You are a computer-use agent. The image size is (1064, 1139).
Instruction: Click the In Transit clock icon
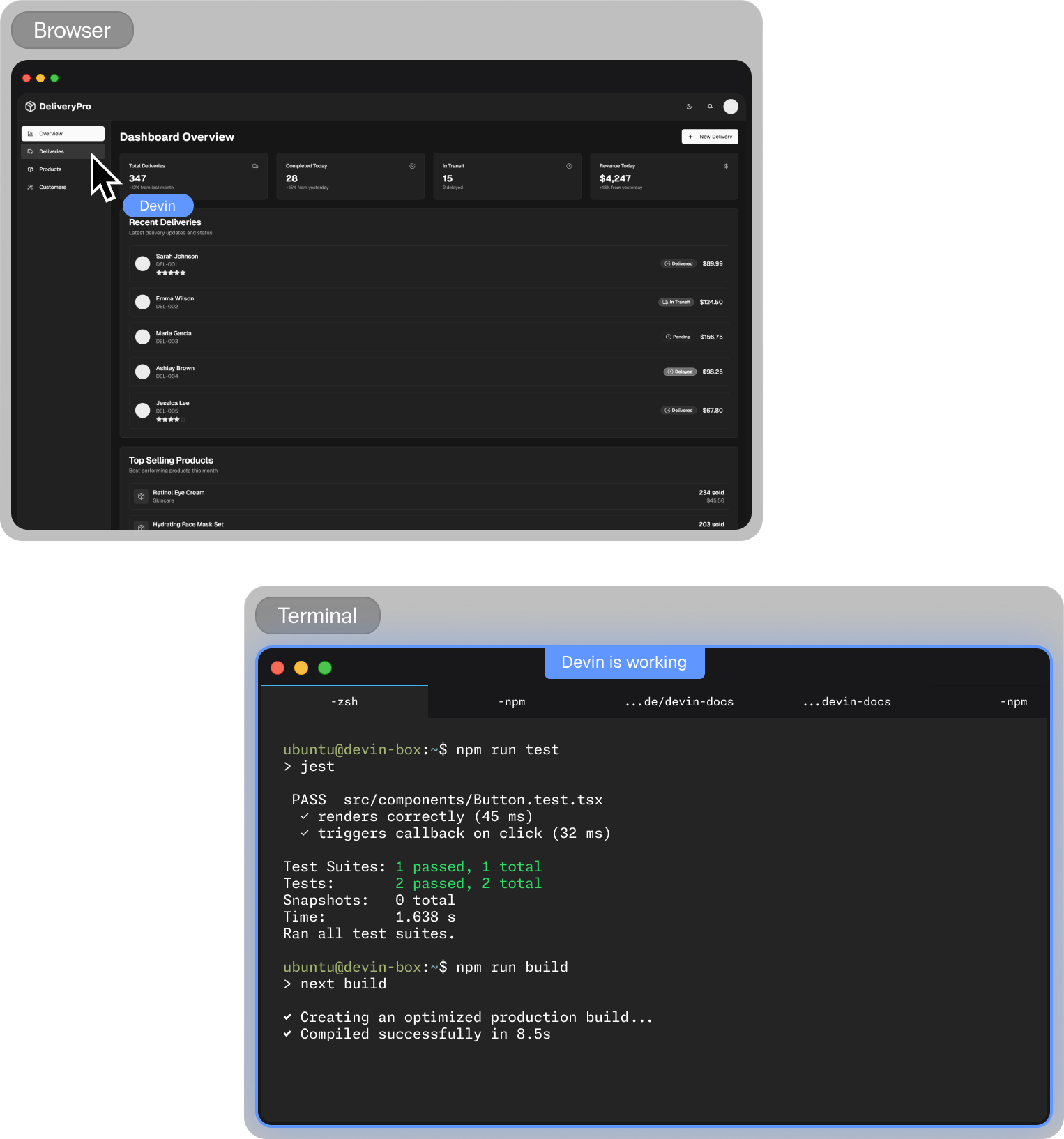(569, 166)
